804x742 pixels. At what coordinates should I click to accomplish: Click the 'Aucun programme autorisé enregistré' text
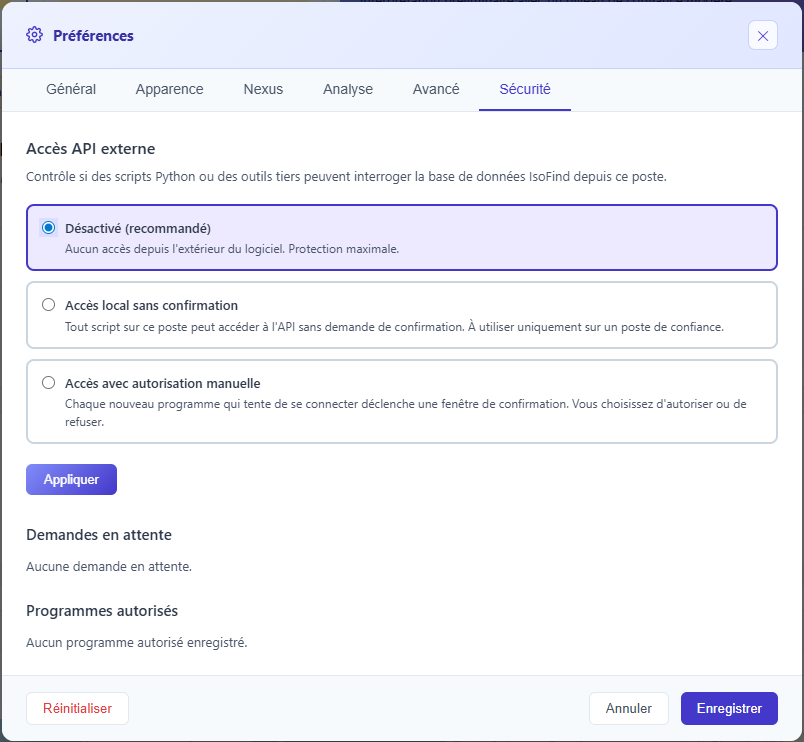[x=136, y=642]
